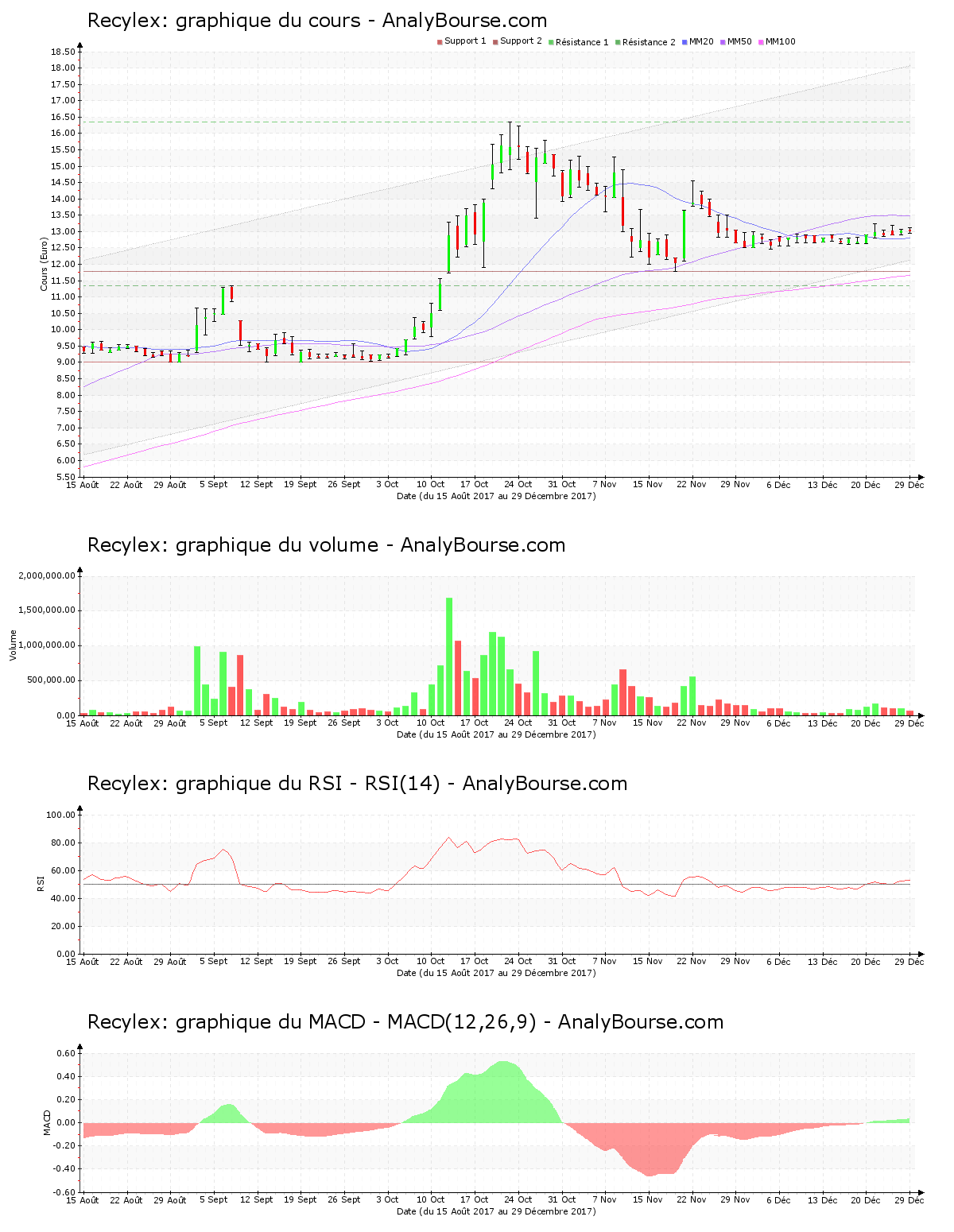Click the date range caption under the MACD chart
954x1232 pixels.
pyautogui.click(x=496, y=1211)
